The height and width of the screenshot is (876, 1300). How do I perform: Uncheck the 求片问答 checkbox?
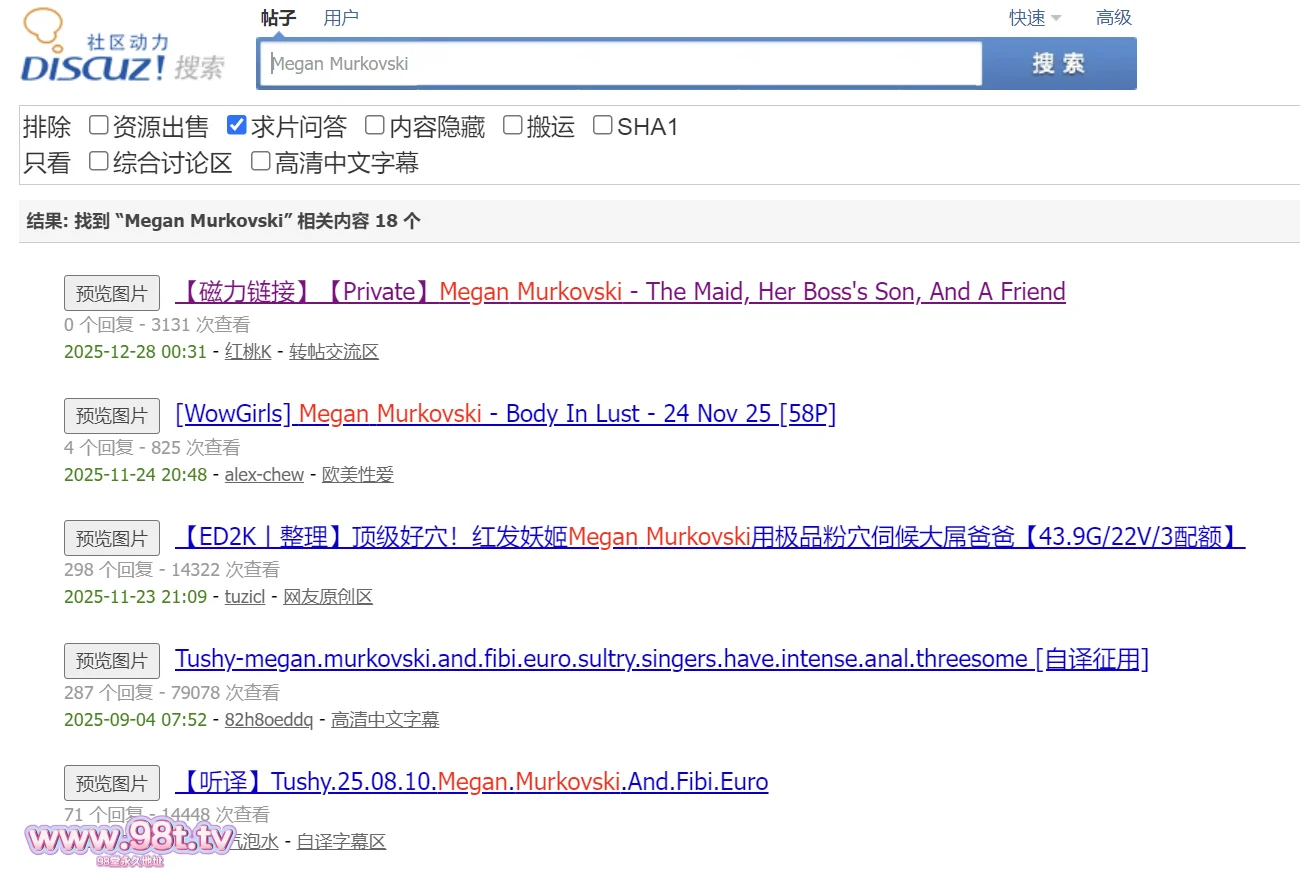pos(237,125)
